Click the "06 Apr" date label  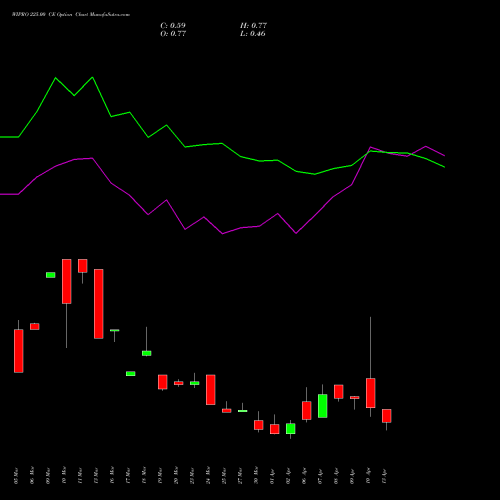(x=304, y=476)
